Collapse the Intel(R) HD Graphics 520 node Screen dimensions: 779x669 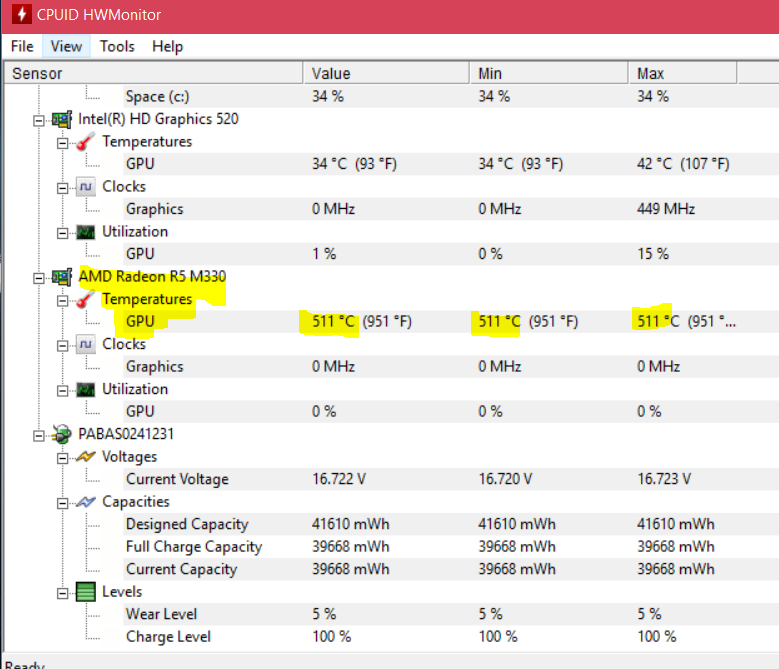click(39, 121)
